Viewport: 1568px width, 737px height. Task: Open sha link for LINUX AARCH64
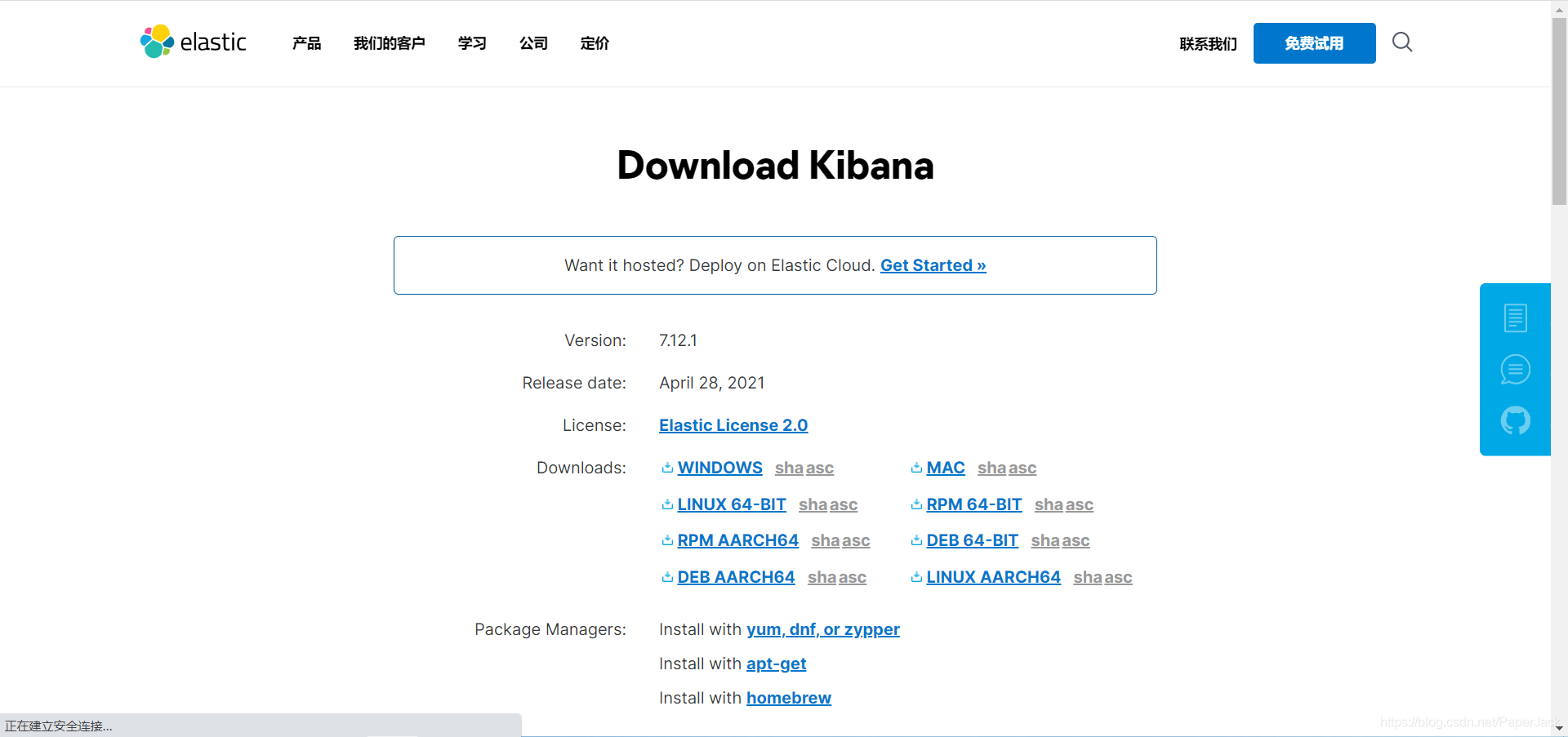[x=1088, y=577]
